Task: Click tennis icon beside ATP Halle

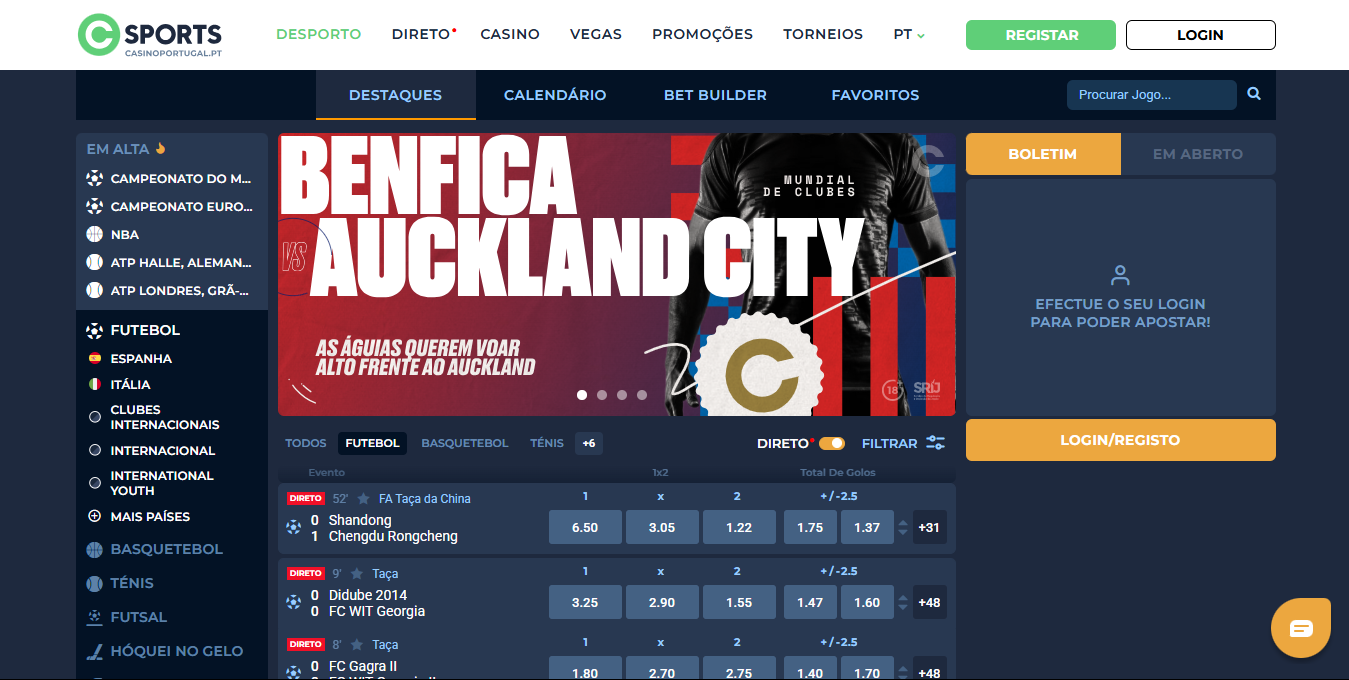Action: pyautogui.click(x=95, y=262)
